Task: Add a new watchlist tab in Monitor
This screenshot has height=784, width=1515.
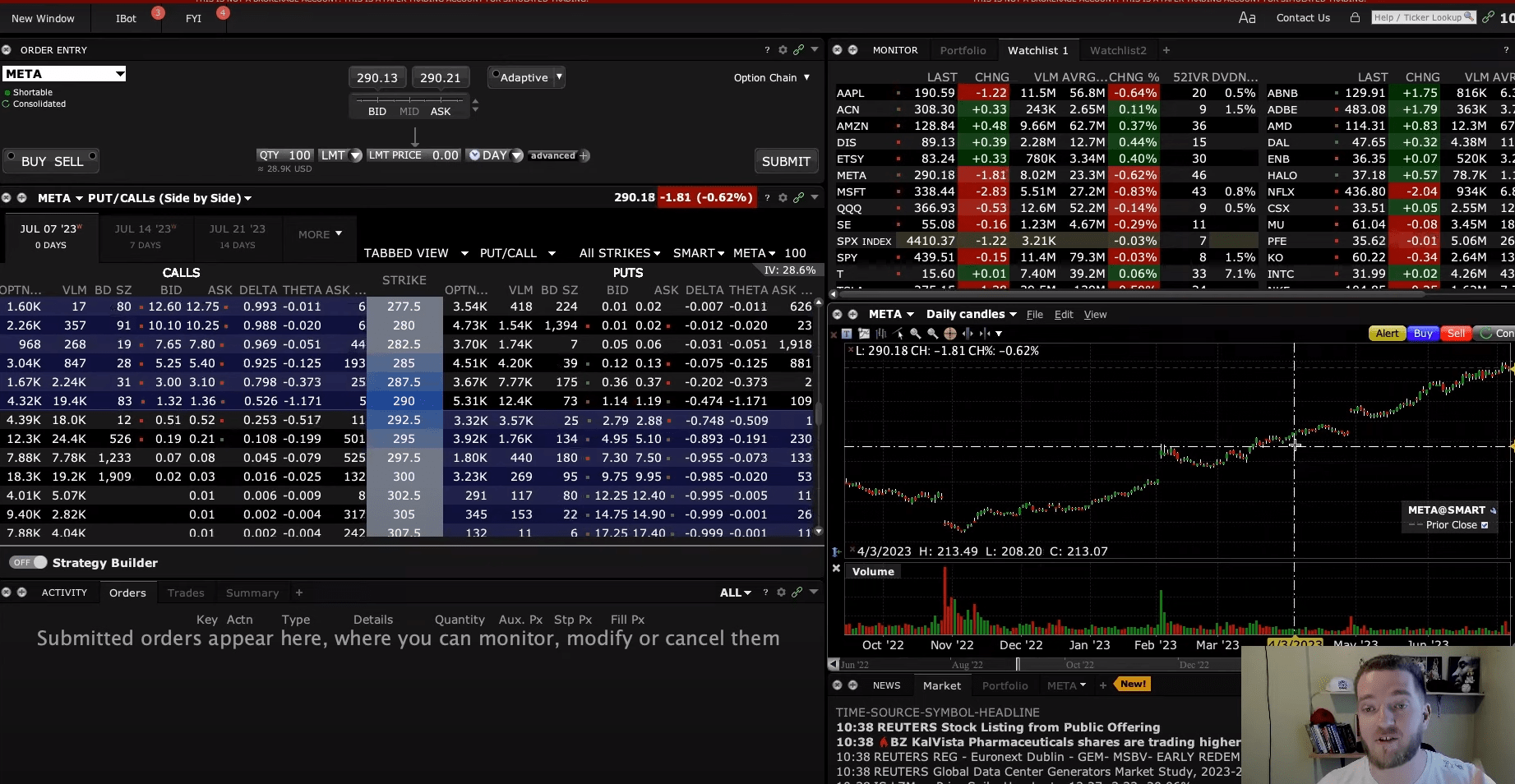Action: click(x=1166, y=50)
